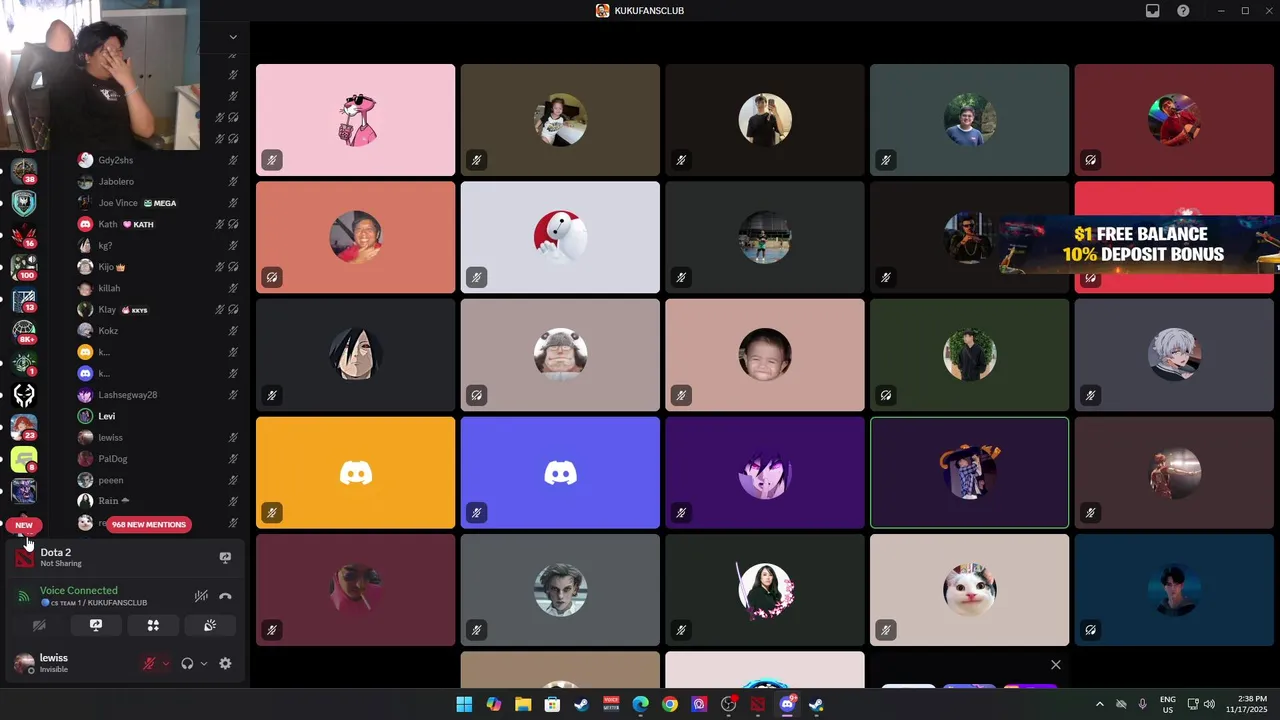Open the Pink Panther avatar tile

(355, 120)
